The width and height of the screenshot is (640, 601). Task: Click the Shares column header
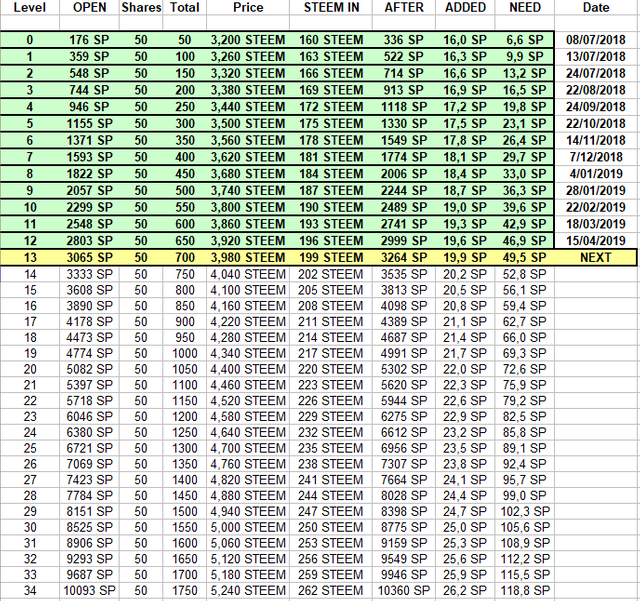coord(141,7)
